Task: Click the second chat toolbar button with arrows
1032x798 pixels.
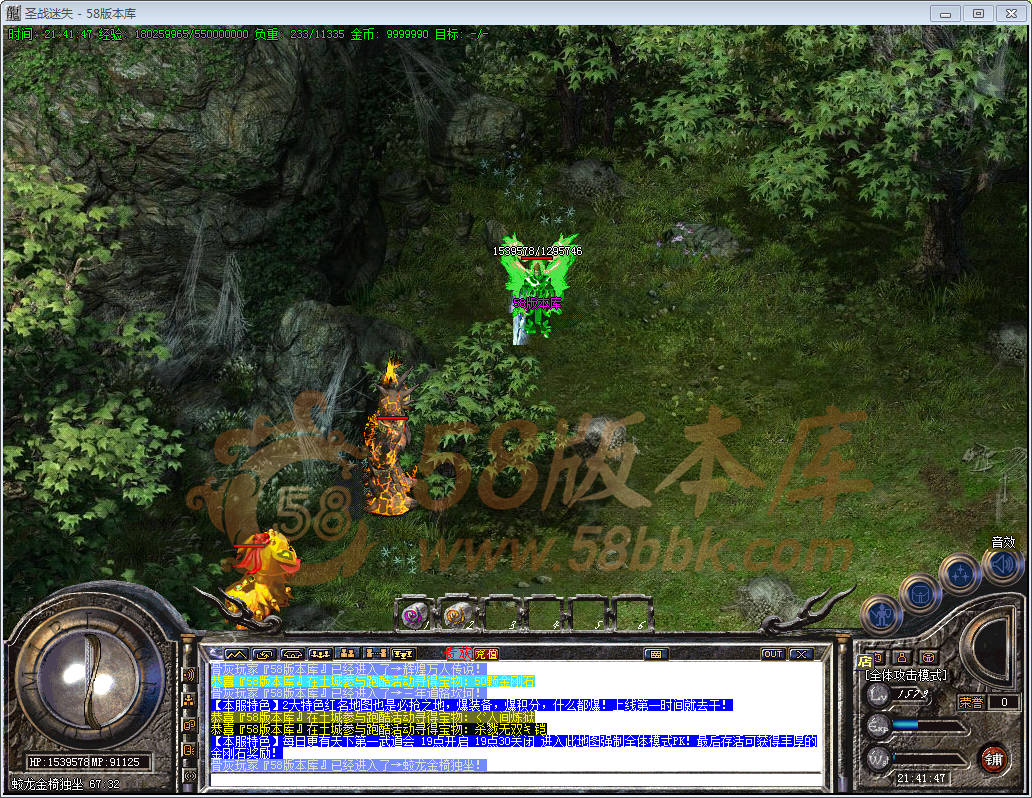Action: 264,654
